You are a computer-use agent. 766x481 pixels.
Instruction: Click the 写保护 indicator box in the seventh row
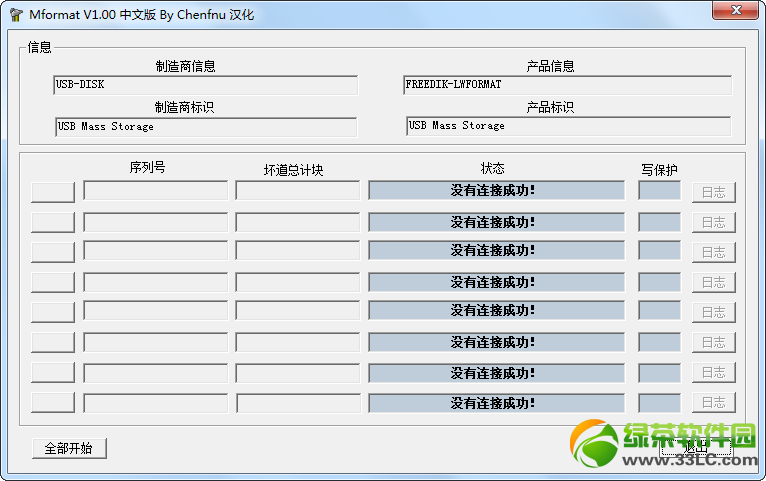pos(660,374)
